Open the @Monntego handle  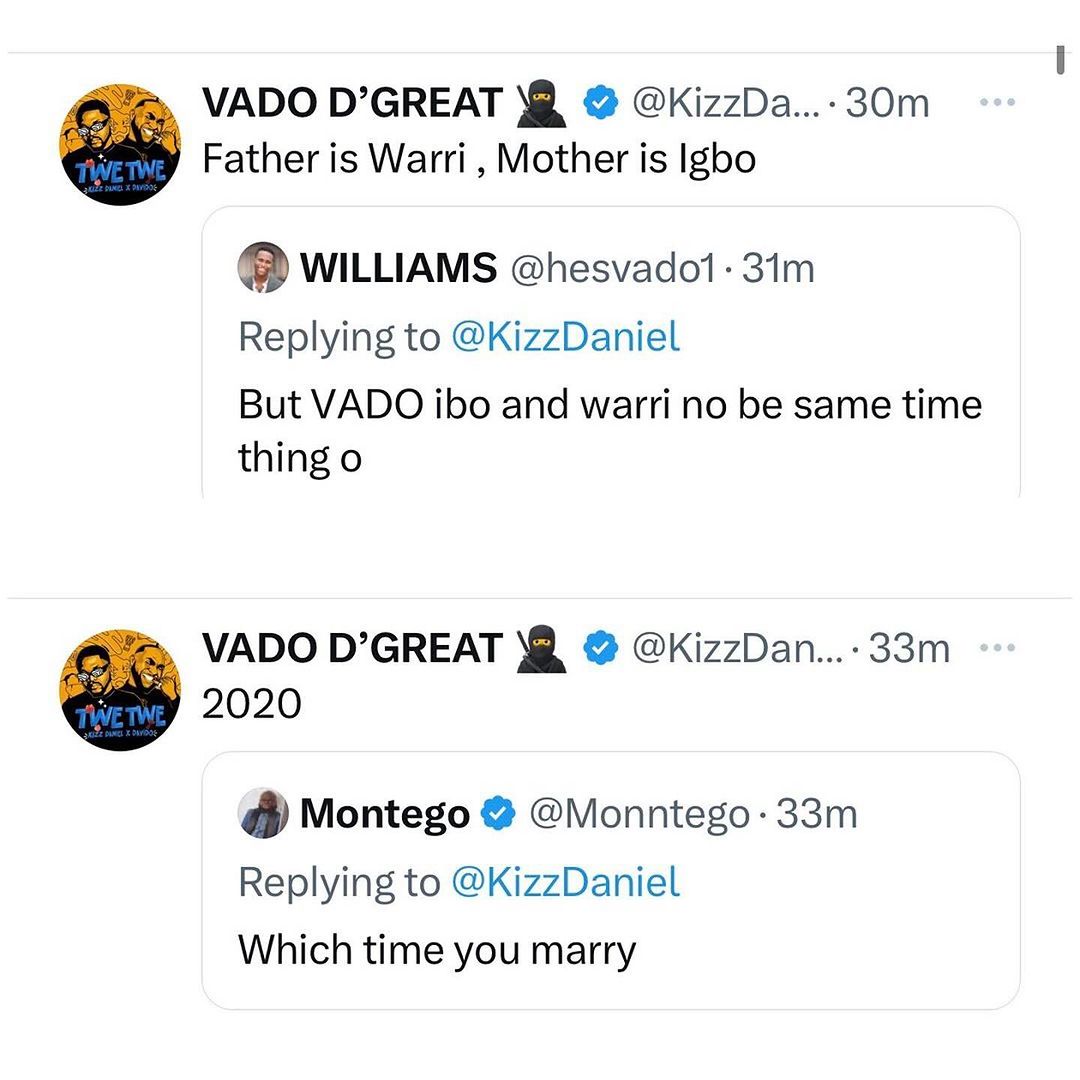(x=638, y=814)
